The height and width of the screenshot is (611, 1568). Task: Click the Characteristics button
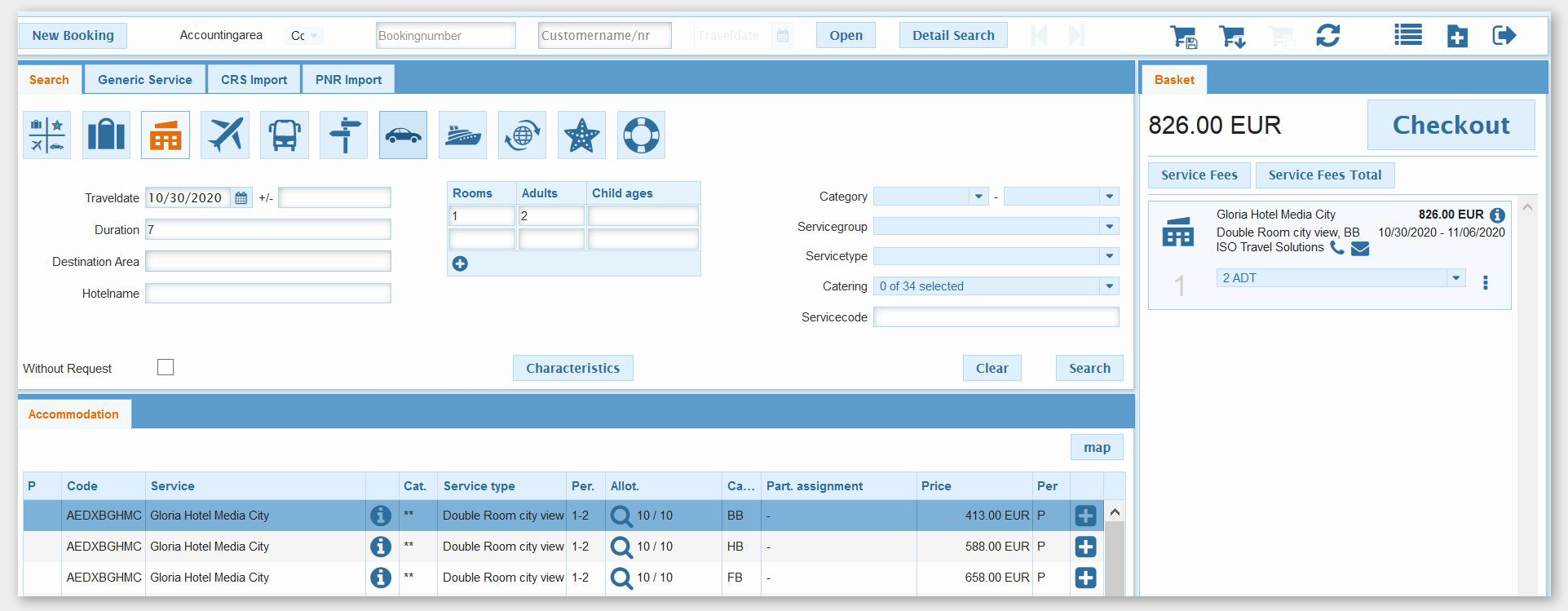click(572, 368)
